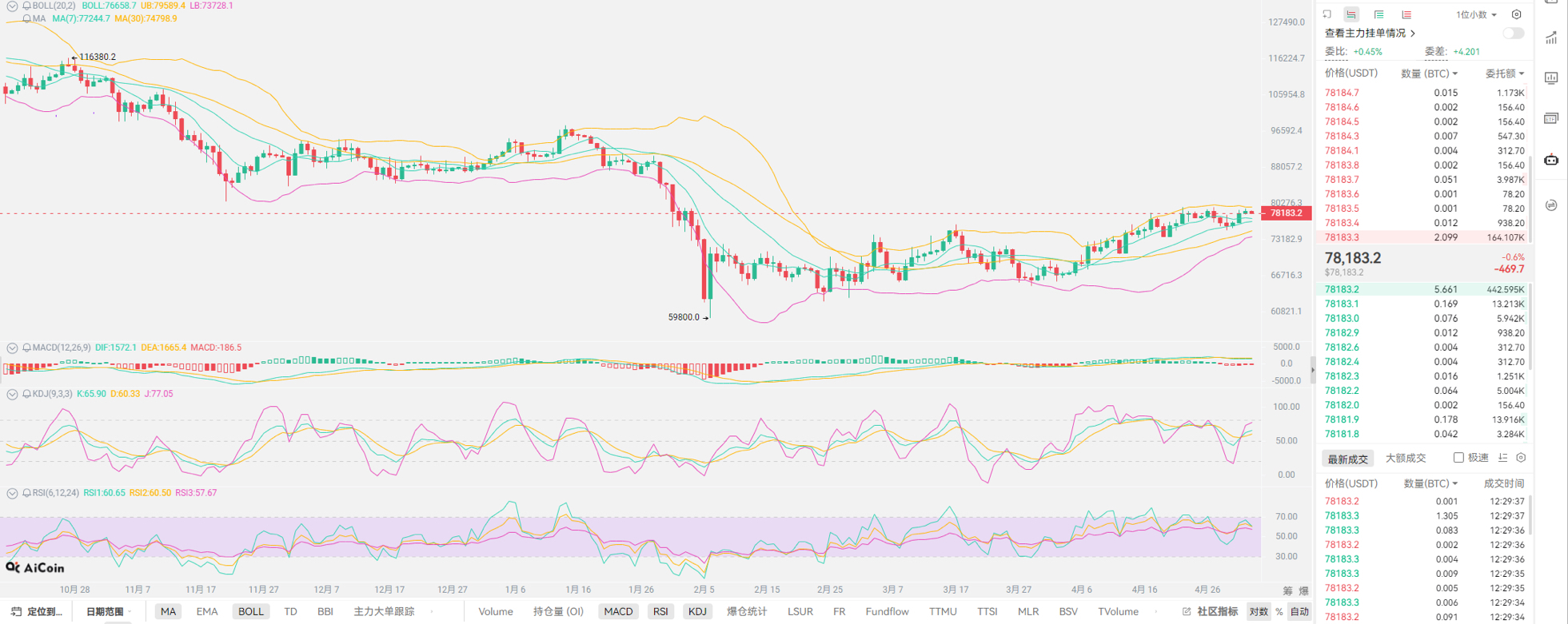The image size is (1568, 624).
Task: Toggle the 主力挂单 switch on
Action: point(1513,34)
